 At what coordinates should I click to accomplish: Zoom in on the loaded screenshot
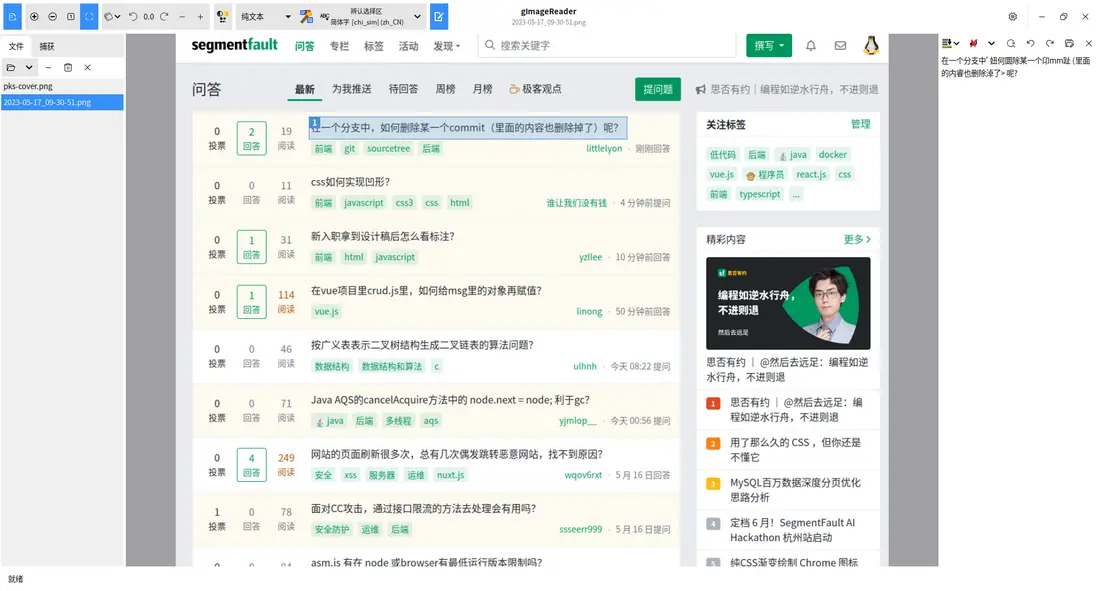35,17
